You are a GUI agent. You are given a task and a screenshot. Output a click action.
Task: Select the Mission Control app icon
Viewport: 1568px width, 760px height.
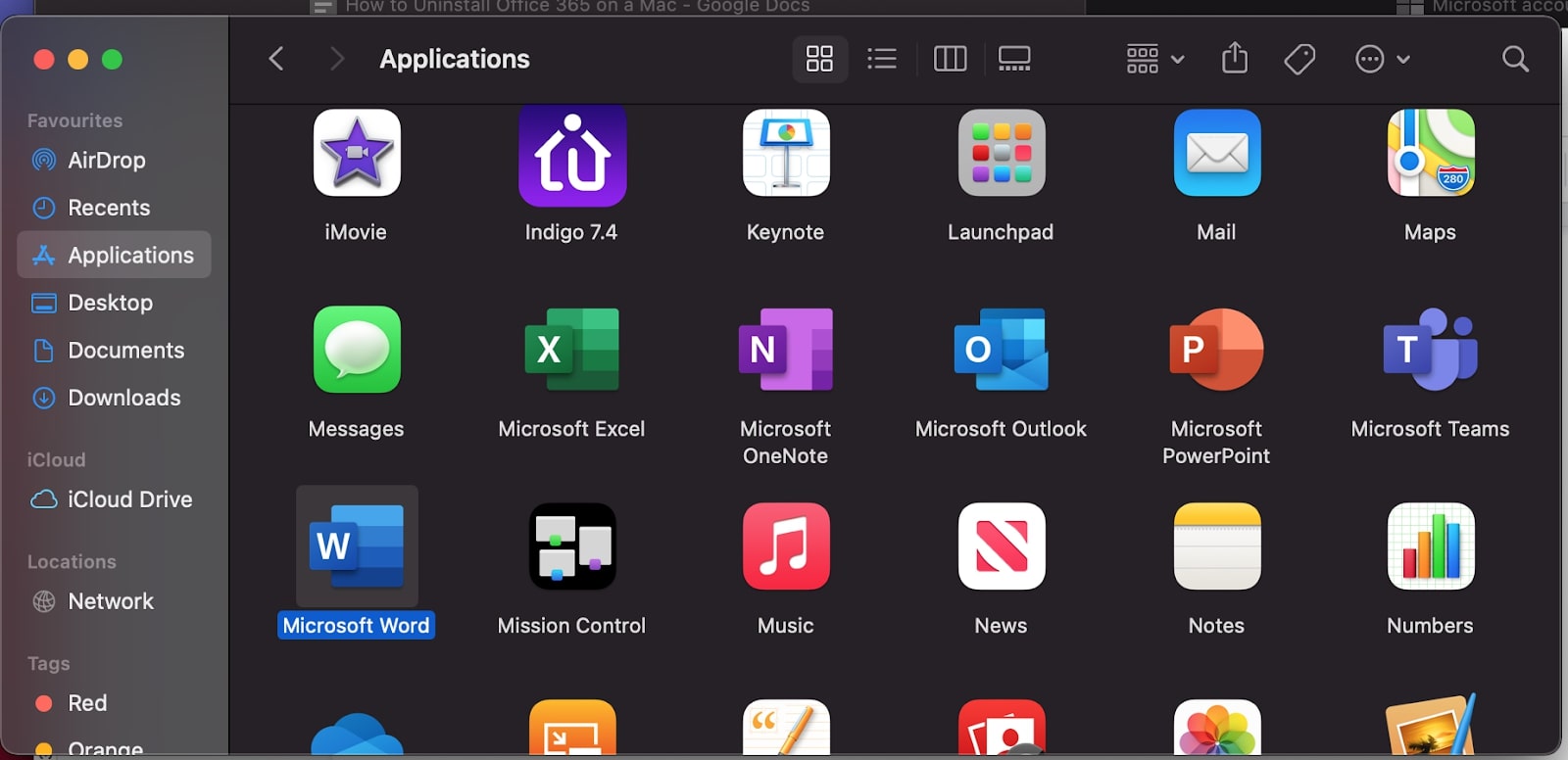(572, 546)
